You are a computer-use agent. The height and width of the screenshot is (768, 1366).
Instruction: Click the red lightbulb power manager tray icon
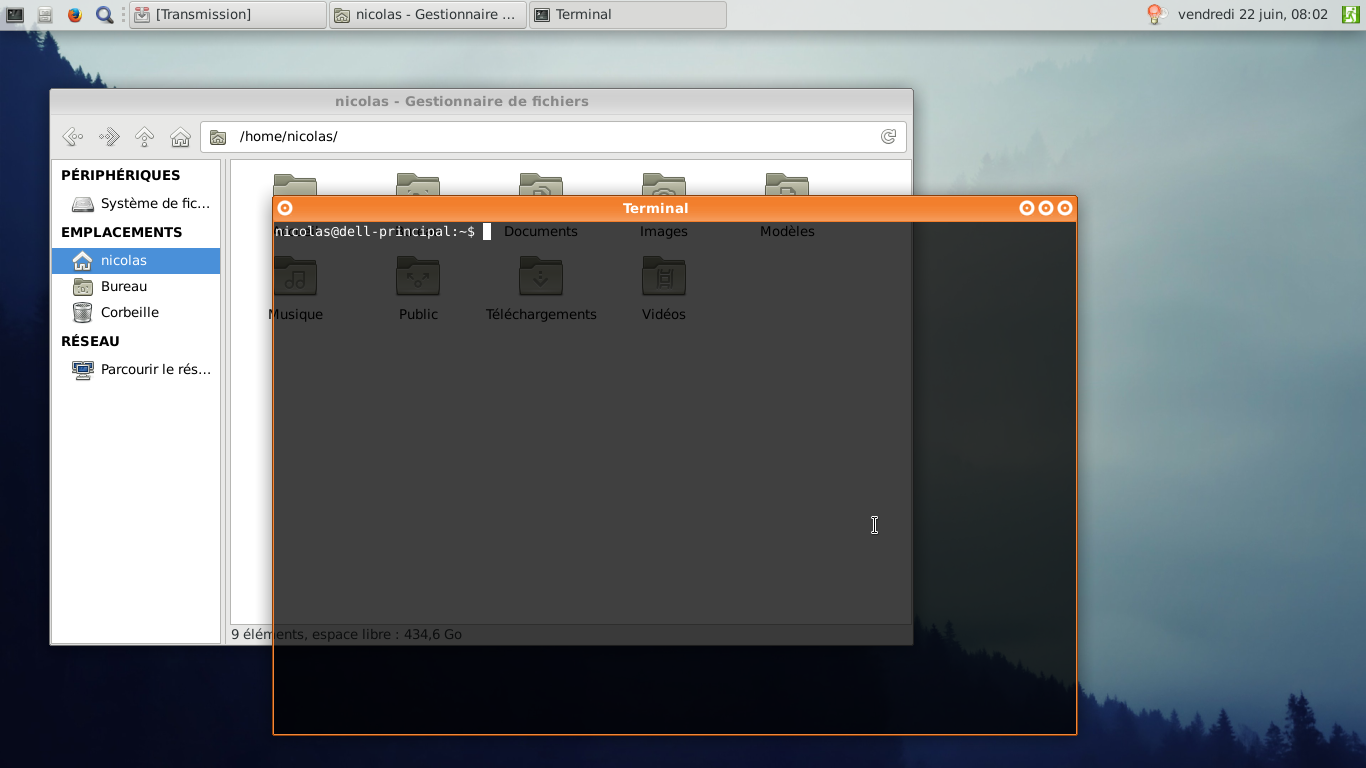[x=1156, y=14]
